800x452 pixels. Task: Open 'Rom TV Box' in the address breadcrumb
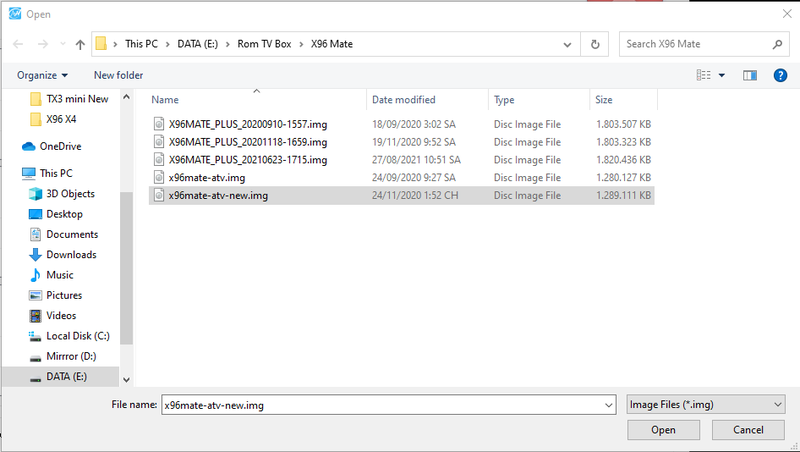pyautogui.click(x=264, y=44)
